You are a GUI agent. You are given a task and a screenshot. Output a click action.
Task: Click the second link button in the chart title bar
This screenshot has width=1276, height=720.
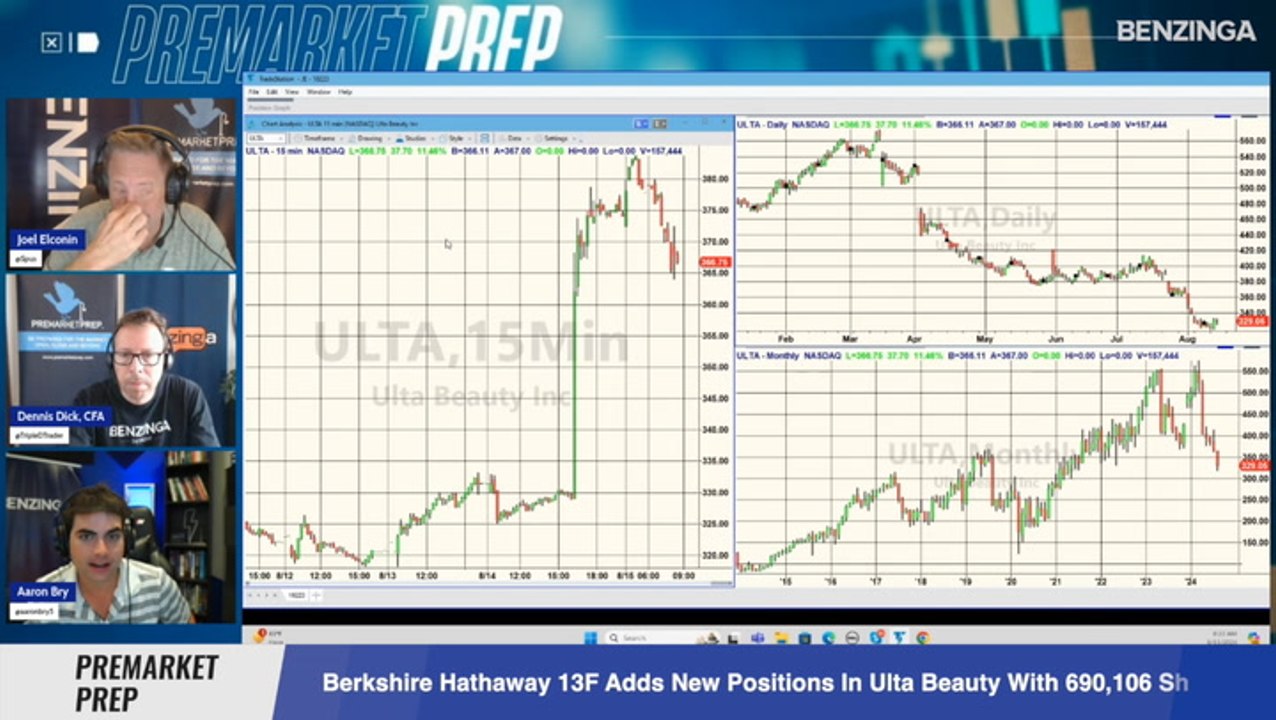(x=660, y=123)
